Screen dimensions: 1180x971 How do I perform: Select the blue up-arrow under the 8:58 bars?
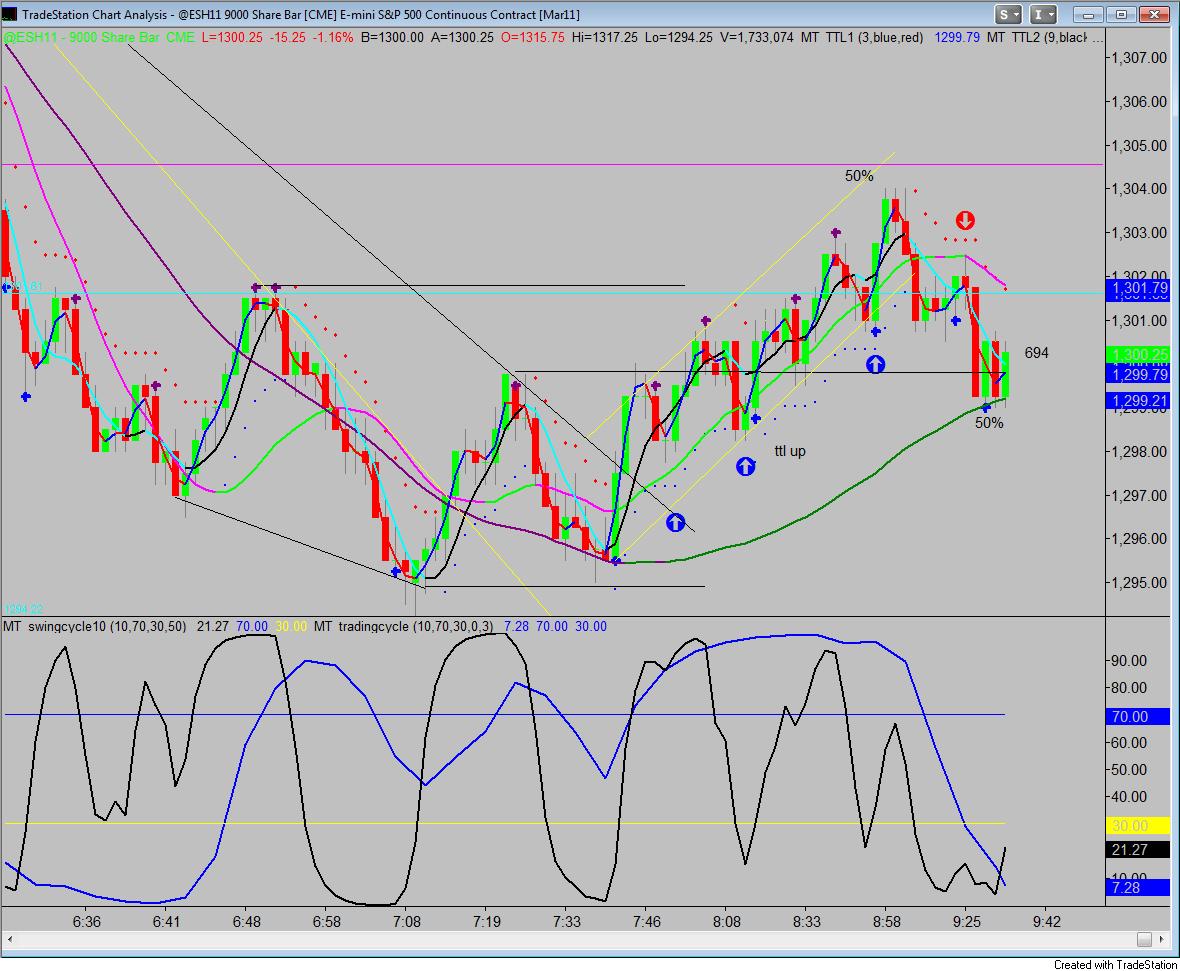point(875,364)
